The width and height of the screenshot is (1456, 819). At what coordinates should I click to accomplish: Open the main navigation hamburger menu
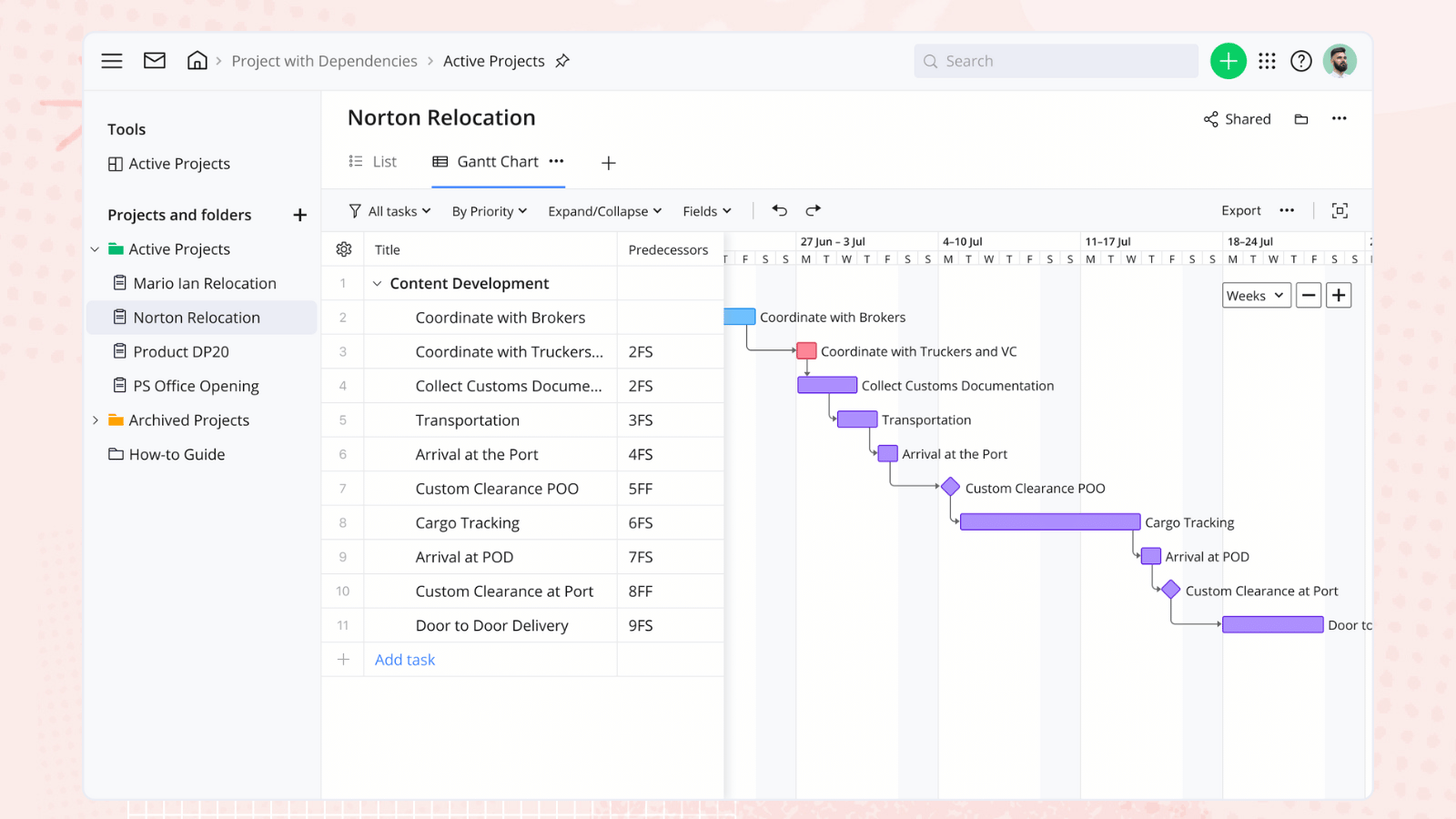(111, 60)
